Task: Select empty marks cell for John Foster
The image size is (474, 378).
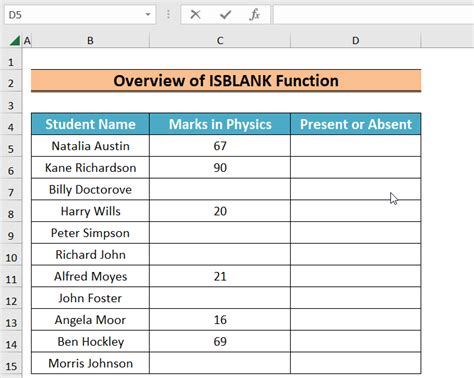Action: point(220,298)
